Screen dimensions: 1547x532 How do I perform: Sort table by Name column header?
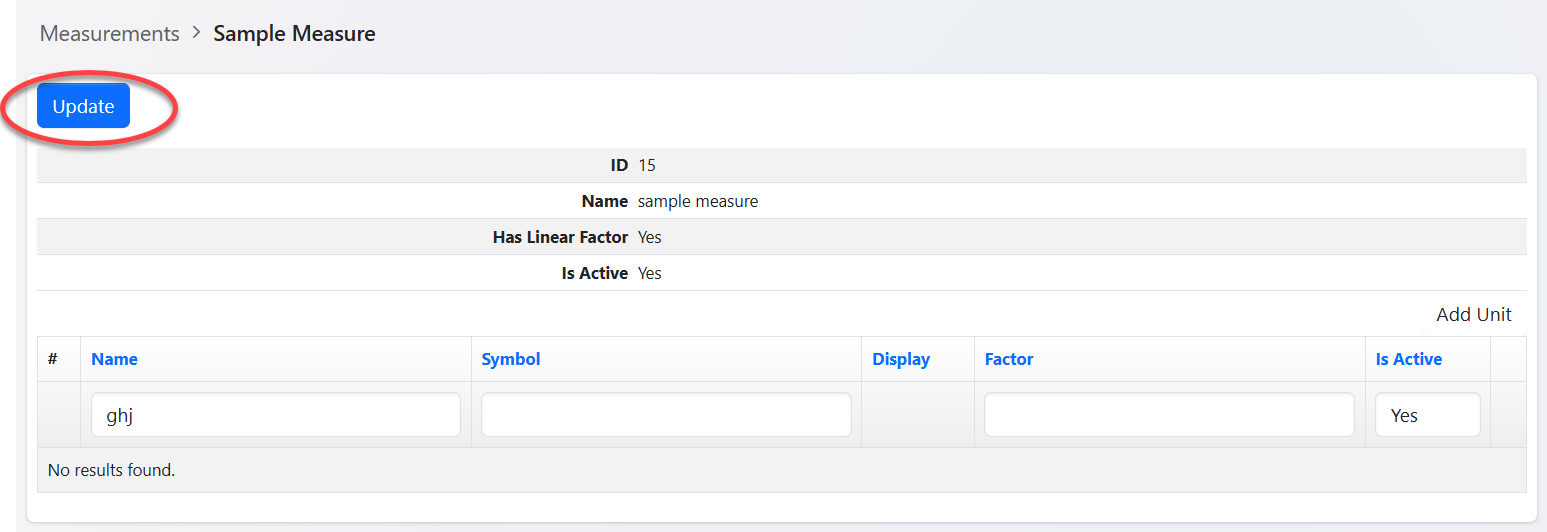[x=114, y=359]
